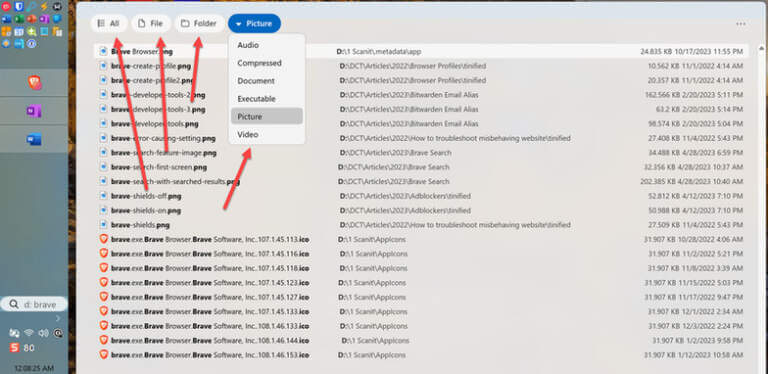The image size is (768, 374).
Task: Click the volume speaker icon
Action: [x=43, y=333]
